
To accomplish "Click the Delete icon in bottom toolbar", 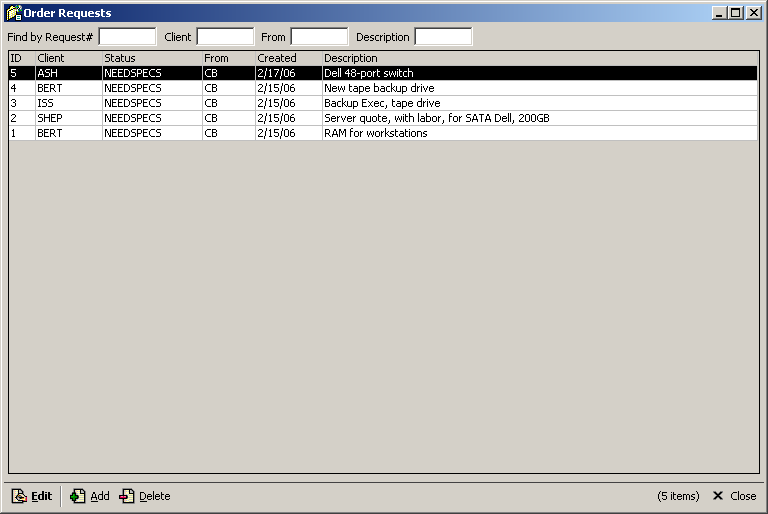I will click(127, 496).
